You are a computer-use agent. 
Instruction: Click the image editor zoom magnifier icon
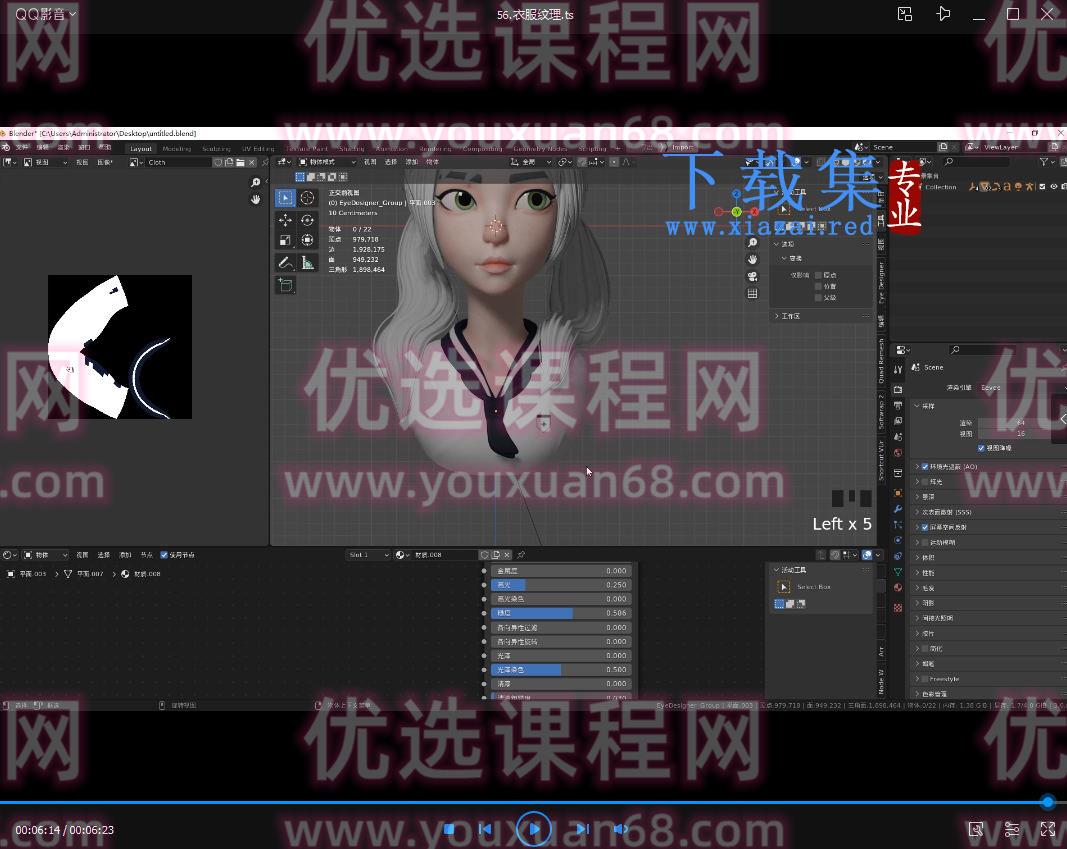pos(255,182)
